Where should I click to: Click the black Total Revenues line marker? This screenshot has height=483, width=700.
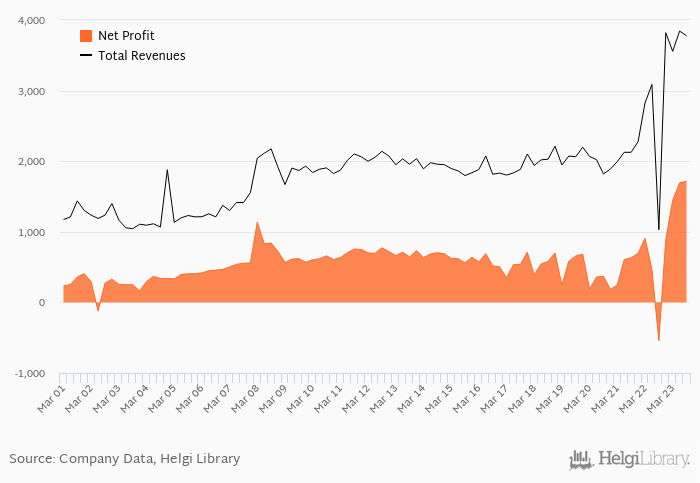tap(86, 55)
